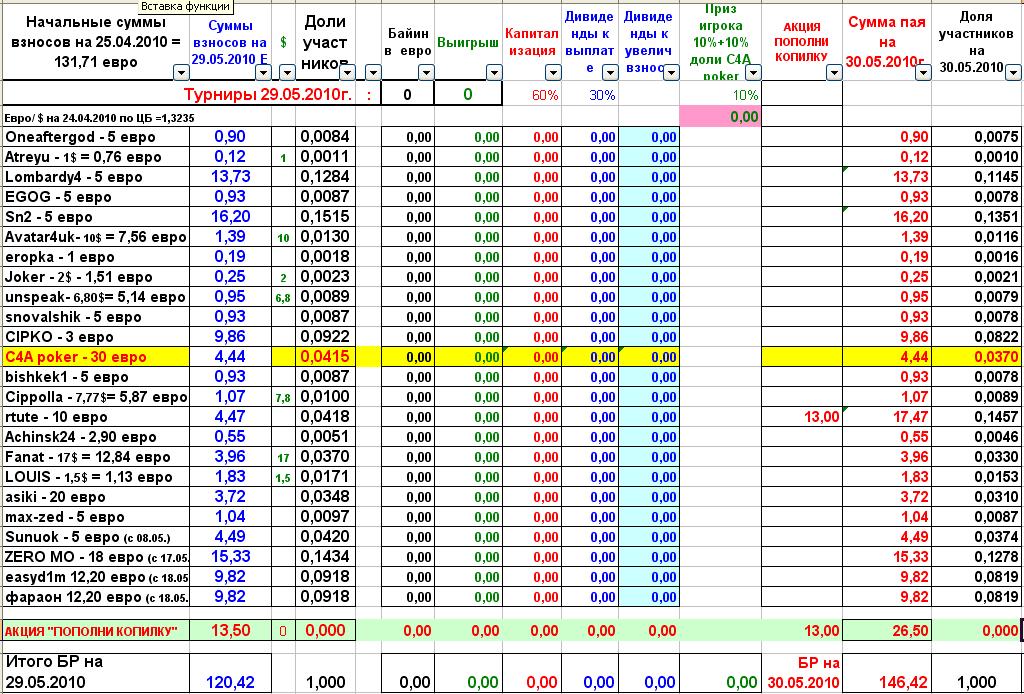Open the $ column filter dropdown
Screen dimensions: 1024x694
tap(286, 72)
